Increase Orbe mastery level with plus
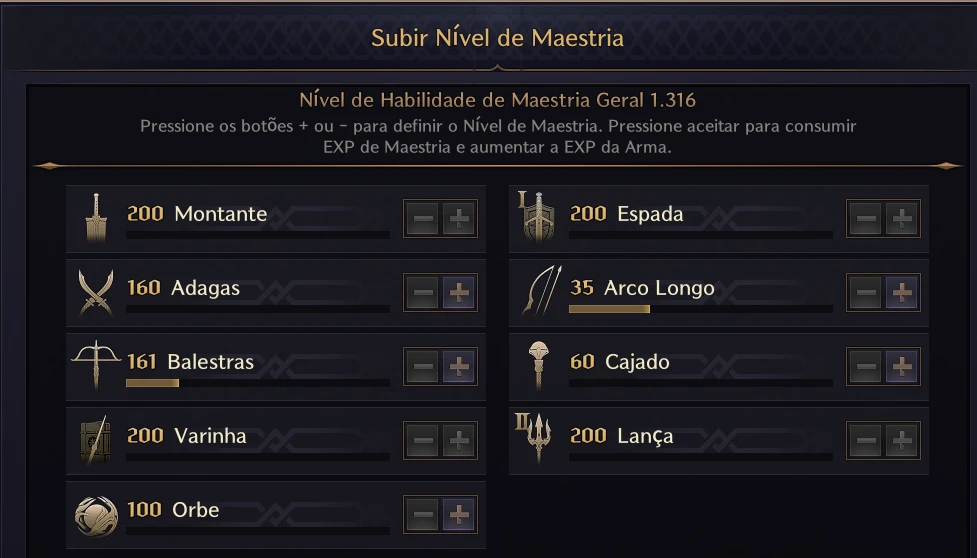This screenshot has width=977, height=558. pyautogui.click(x=459, y=515)
